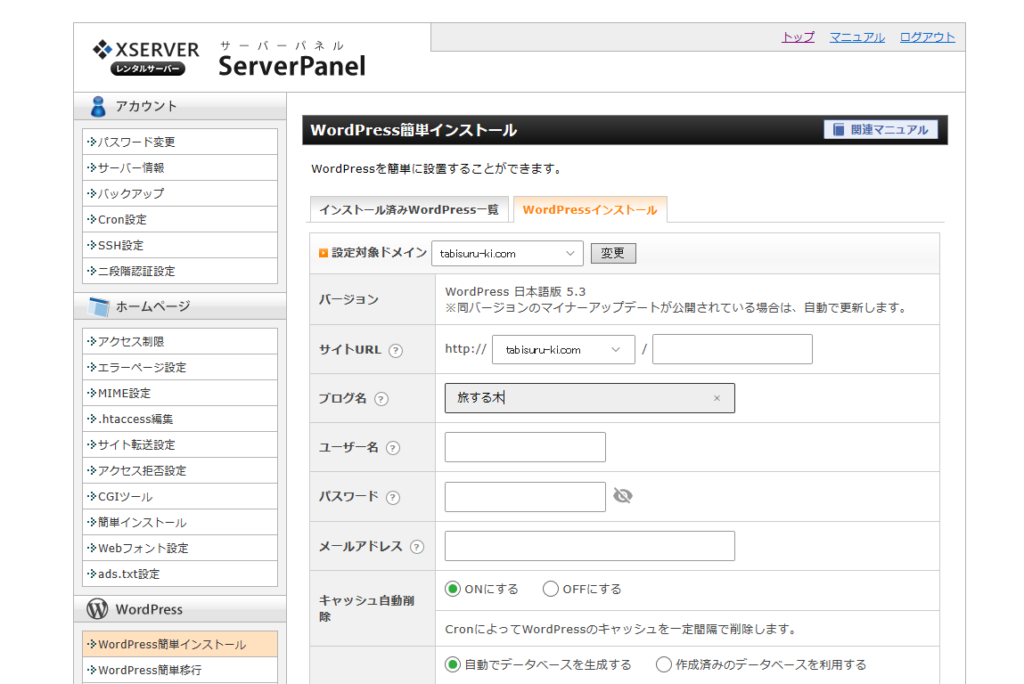Click the book icon in 関連マニュアル
Image resolution: width=1024 pixels, height=684 pixels.
[x=839, y=129]
